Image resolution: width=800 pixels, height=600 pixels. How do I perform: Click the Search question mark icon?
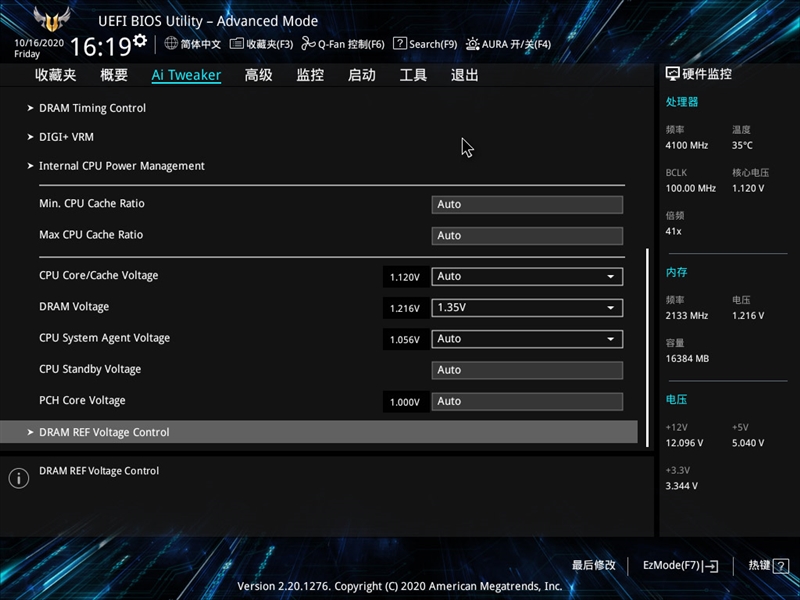(x=399, y=43)
